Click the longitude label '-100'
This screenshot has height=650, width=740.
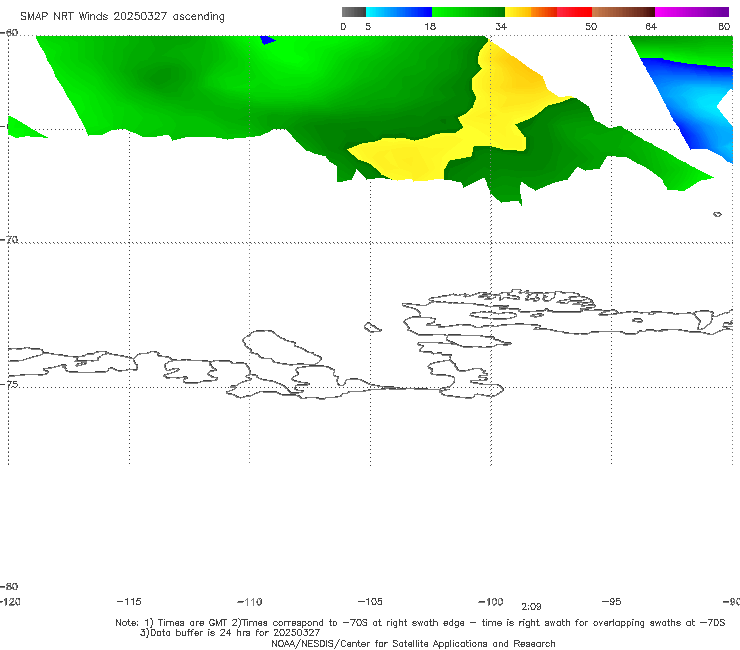coord(491,601)
